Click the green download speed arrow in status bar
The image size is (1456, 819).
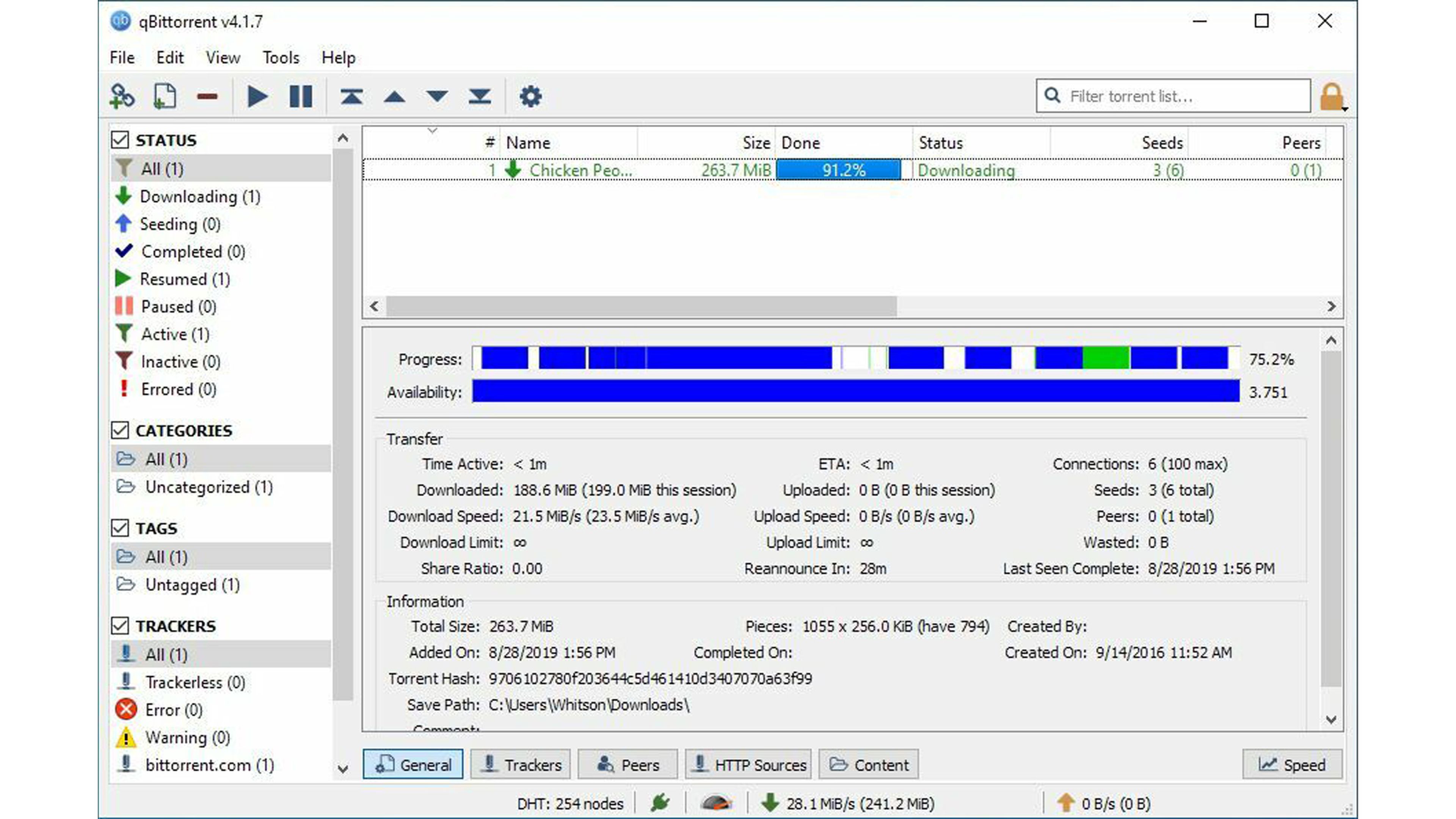tap(770, 803)
